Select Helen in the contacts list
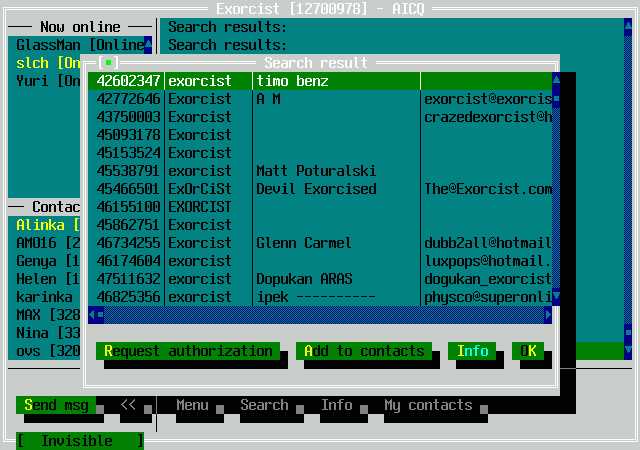 coord(44,279)
